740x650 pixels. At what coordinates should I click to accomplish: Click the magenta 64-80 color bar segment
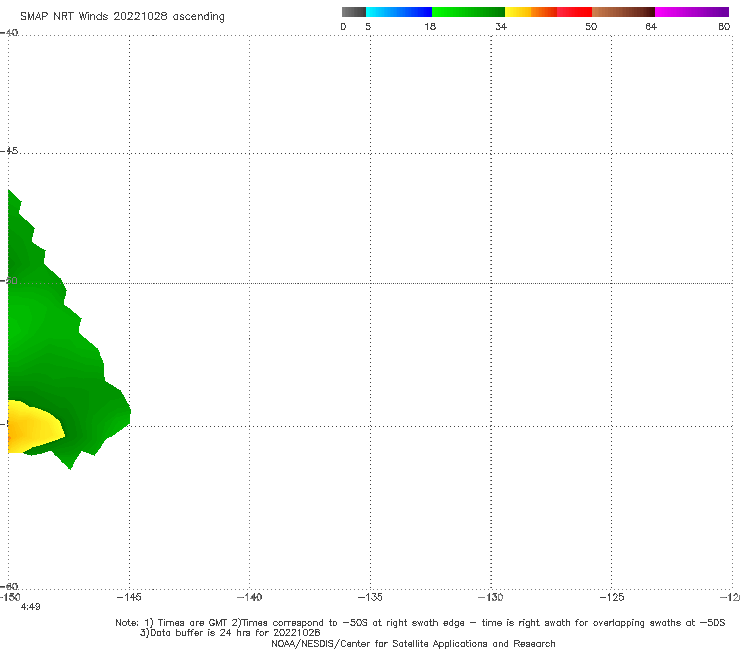tap(692, 12)
